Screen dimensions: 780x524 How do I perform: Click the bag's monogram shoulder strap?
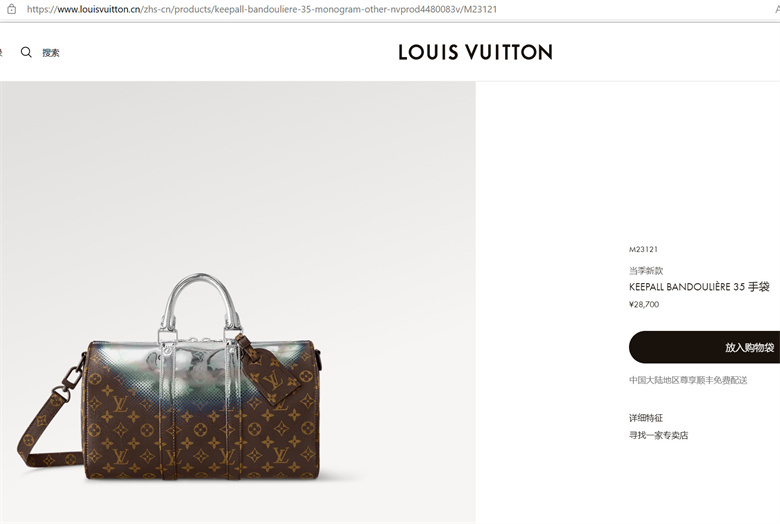click(47, 419)
